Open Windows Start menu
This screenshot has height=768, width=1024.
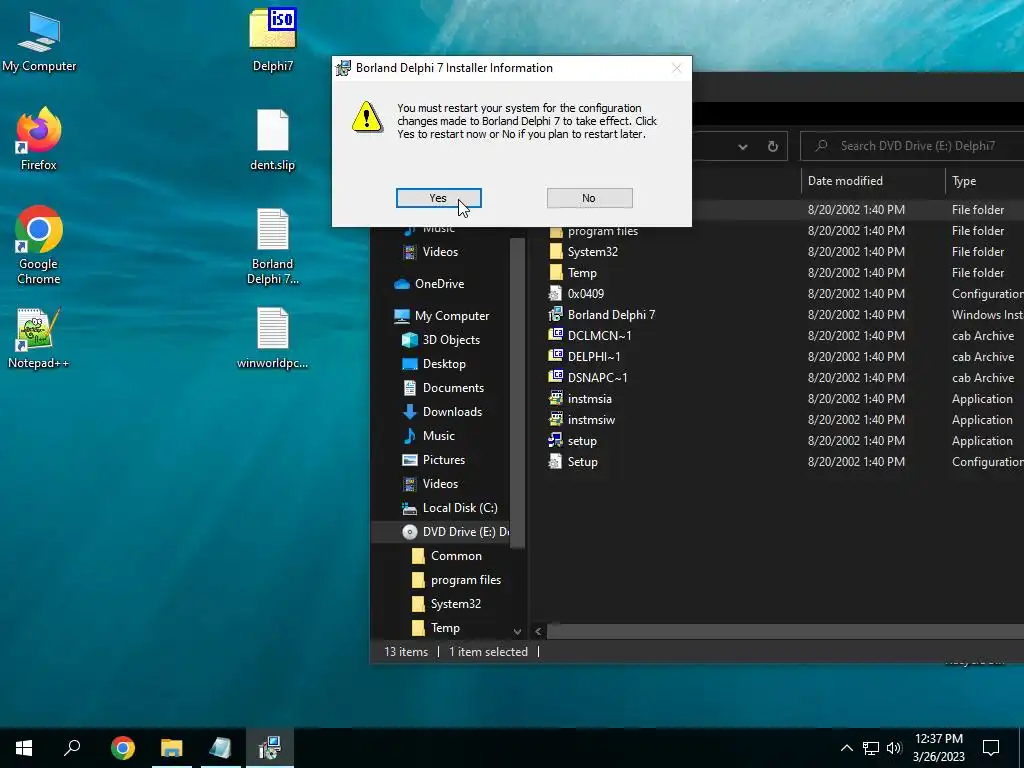click(x=24, y=748)
